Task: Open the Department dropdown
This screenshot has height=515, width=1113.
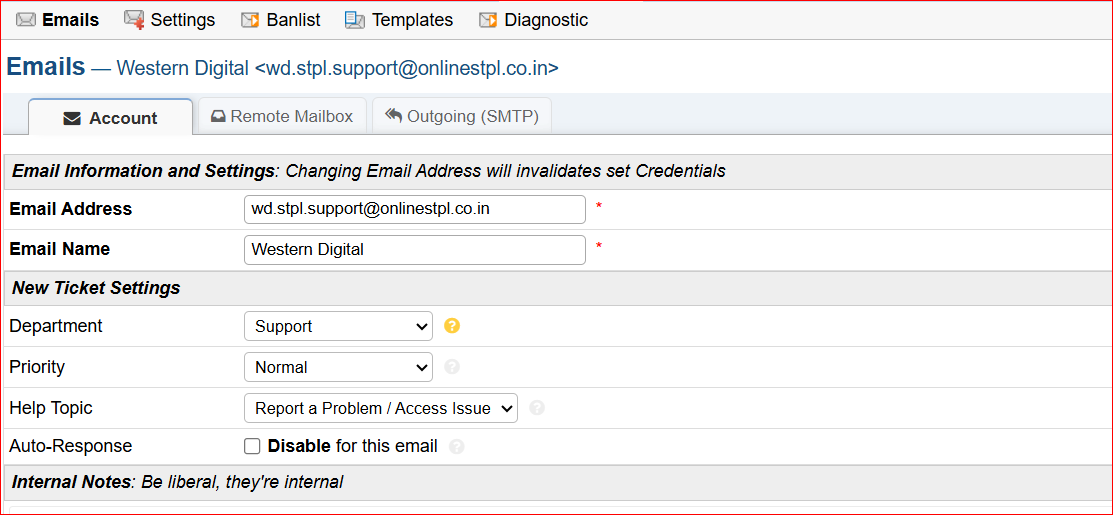Action: 338,326
